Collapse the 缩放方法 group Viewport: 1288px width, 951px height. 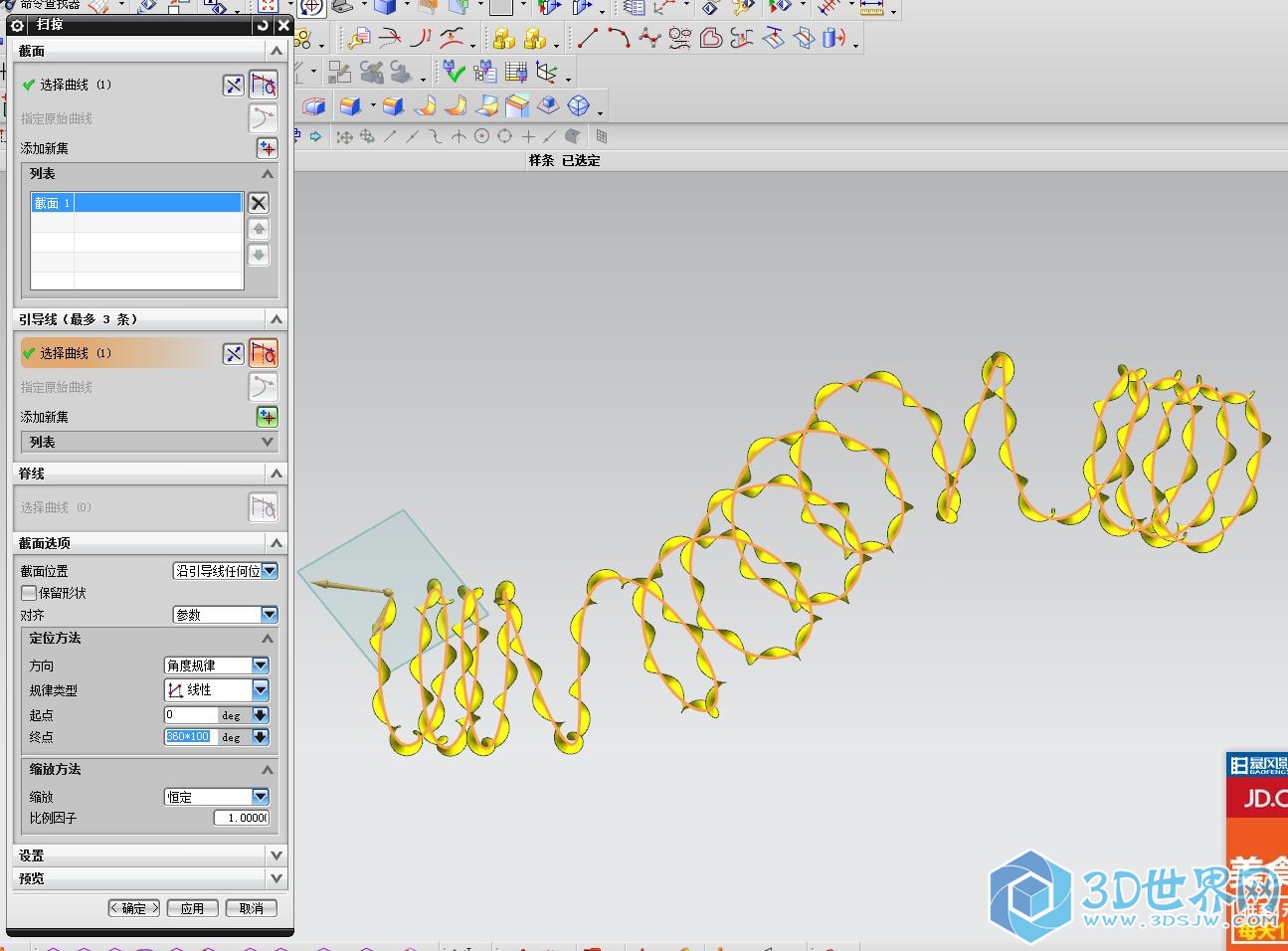click(x=267, y=770)
